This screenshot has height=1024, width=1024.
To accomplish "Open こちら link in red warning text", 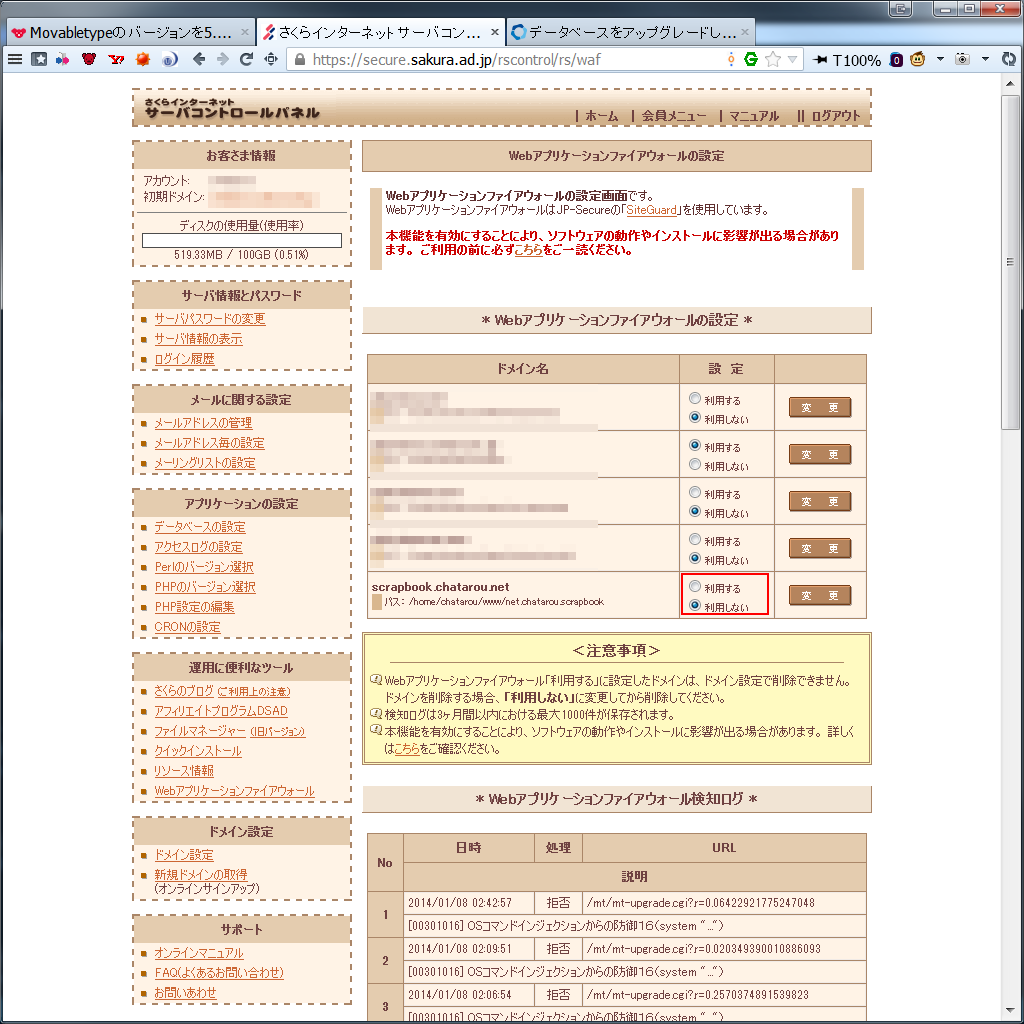I will [x=528, y=249].
